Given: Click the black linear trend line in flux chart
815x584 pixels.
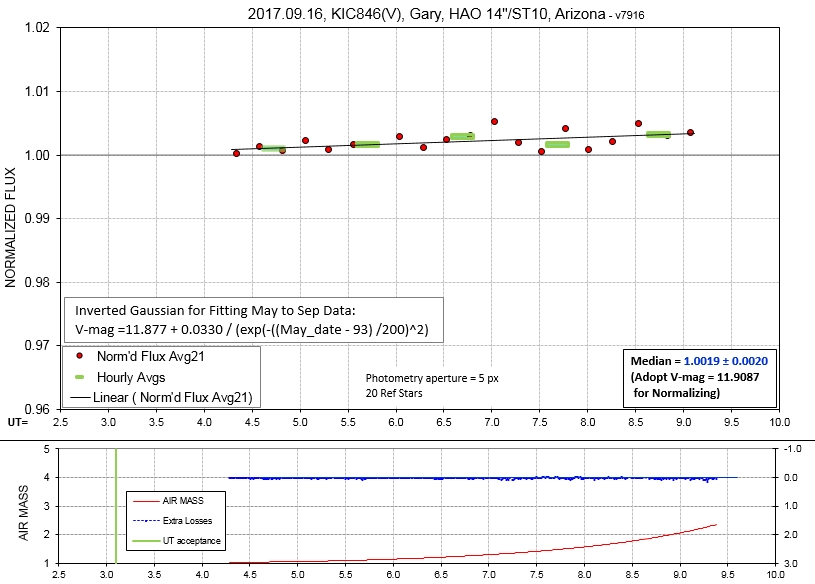Looking at the screenshot, I should [x=463, y=141].
